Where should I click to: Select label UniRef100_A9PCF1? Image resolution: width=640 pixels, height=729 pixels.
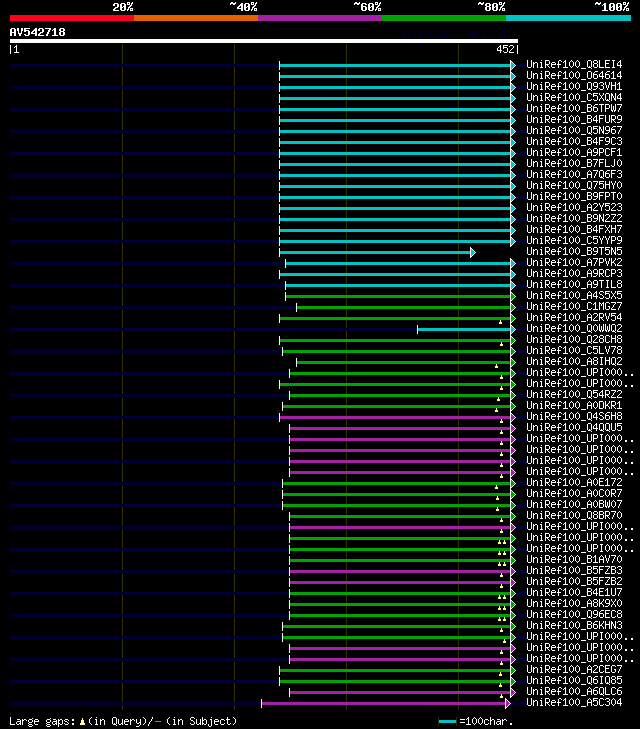pos(574,152)
